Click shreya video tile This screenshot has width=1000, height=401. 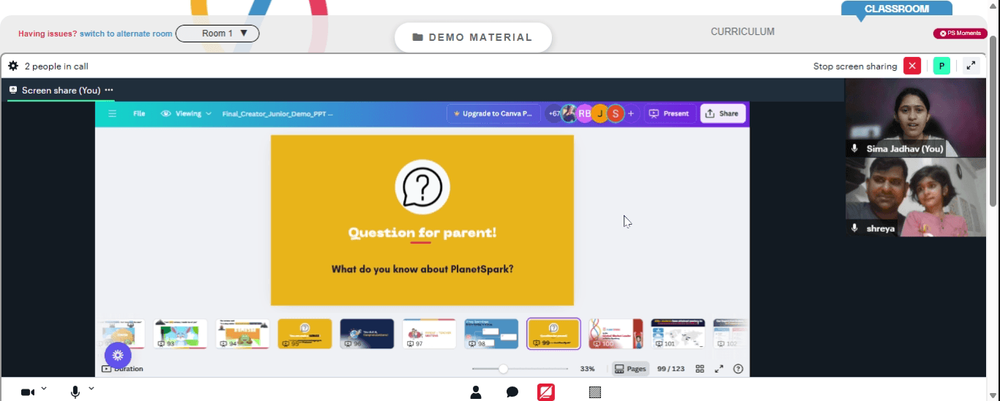915,197
